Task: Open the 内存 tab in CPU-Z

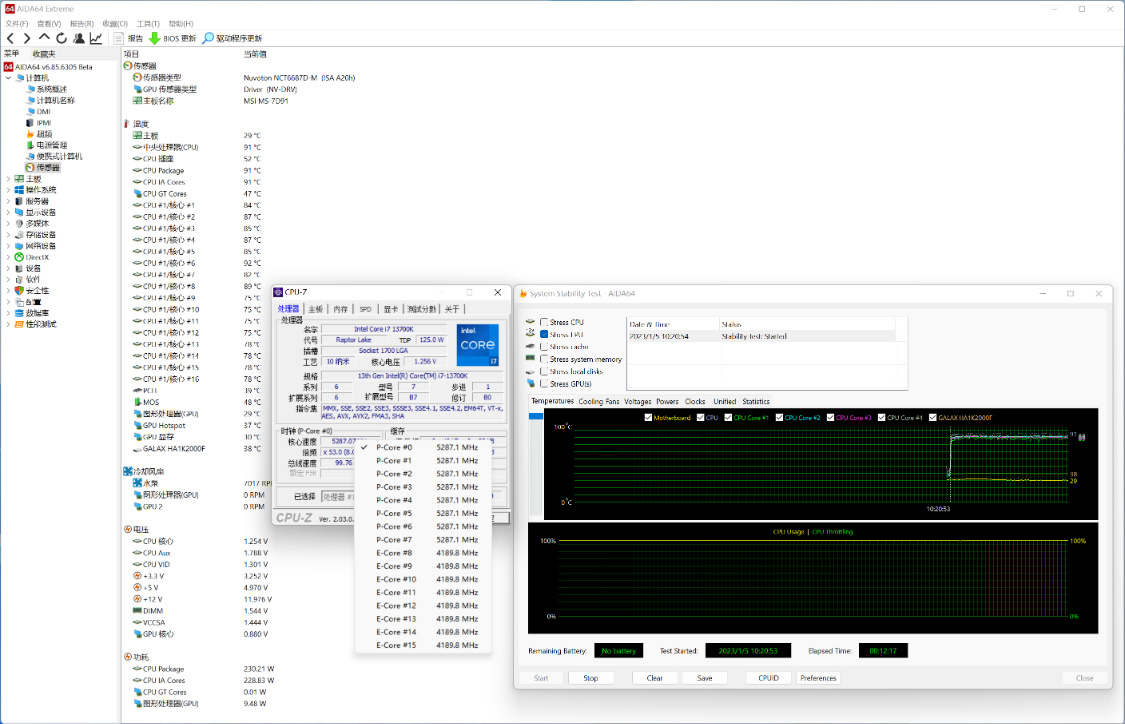Action: [x=341, y=309]
